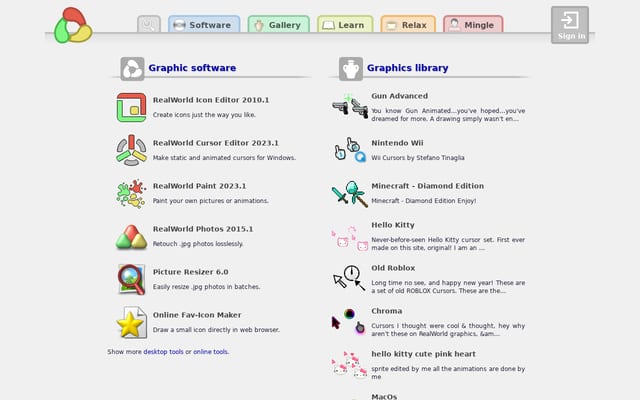Switch to the Relax tab
Viewport: 640px width, 400px height.
(408, 24)
